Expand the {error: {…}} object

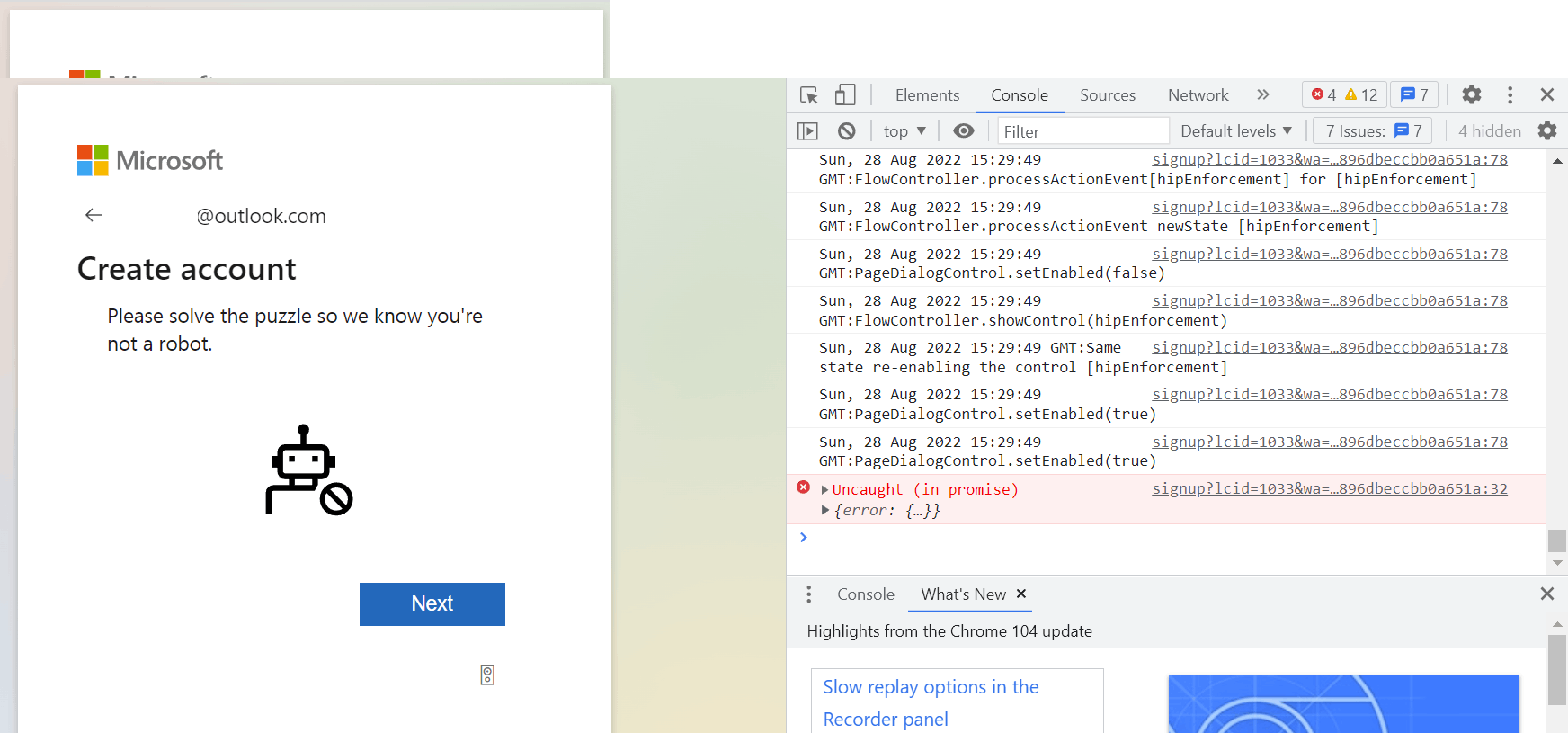click(x=824, y=511)
